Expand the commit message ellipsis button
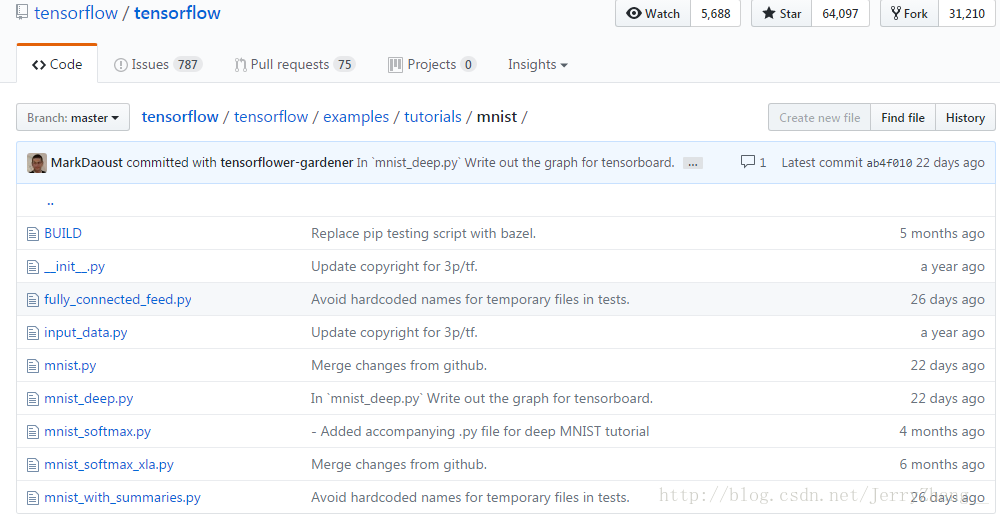Viewport: 1000px width, 515px height. 693,163
